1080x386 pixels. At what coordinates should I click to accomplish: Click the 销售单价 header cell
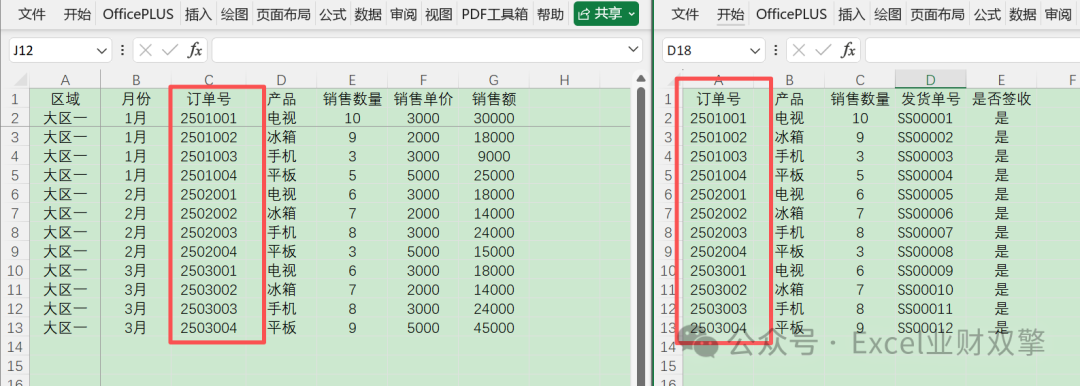click(423, 99)
